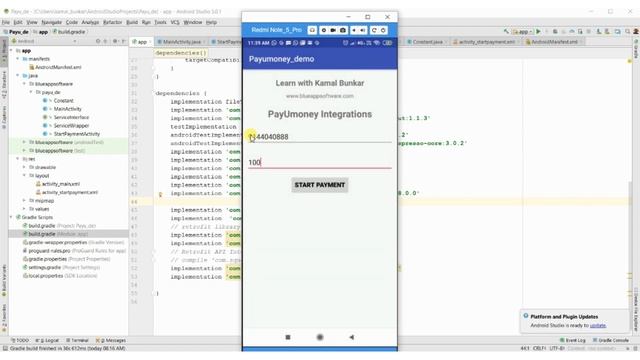This screenshot has height=360, width=640.
Task: Click the first white icon after Redmi Note_5_Pro
Action: pyautogui.click(x=312, y=30)
